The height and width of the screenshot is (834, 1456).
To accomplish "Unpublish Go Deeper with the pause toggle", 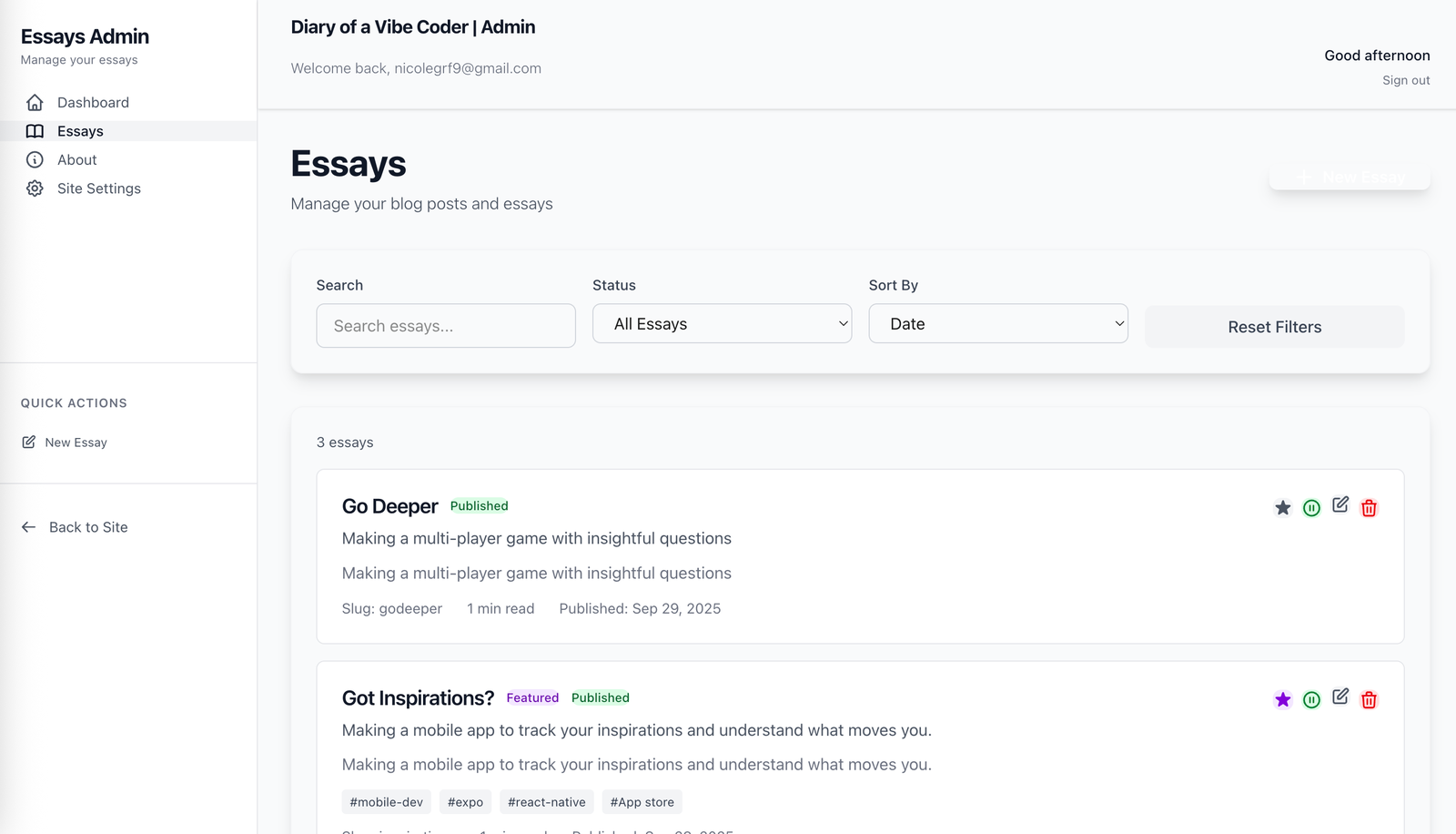I will pyautogui.click(x=1311, y=508).
